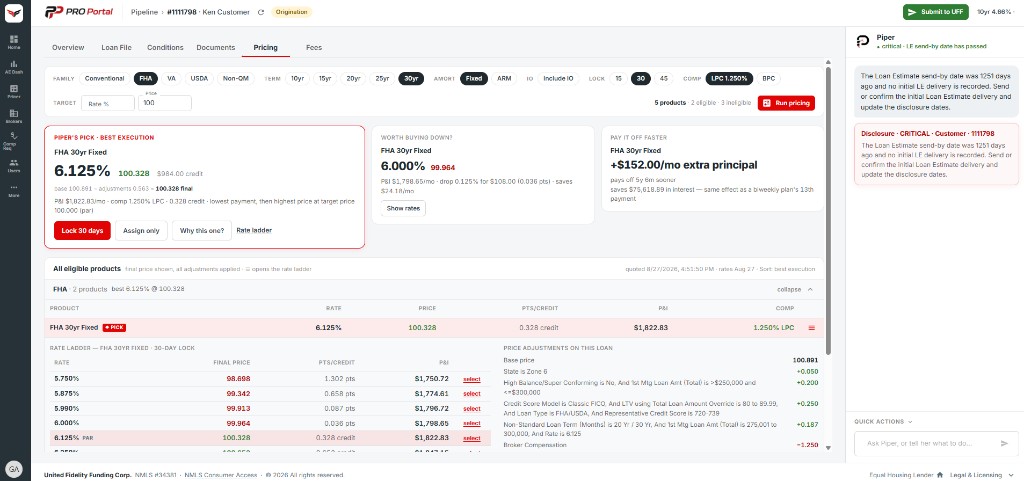Set lock period to 45 days

[664, 78]
